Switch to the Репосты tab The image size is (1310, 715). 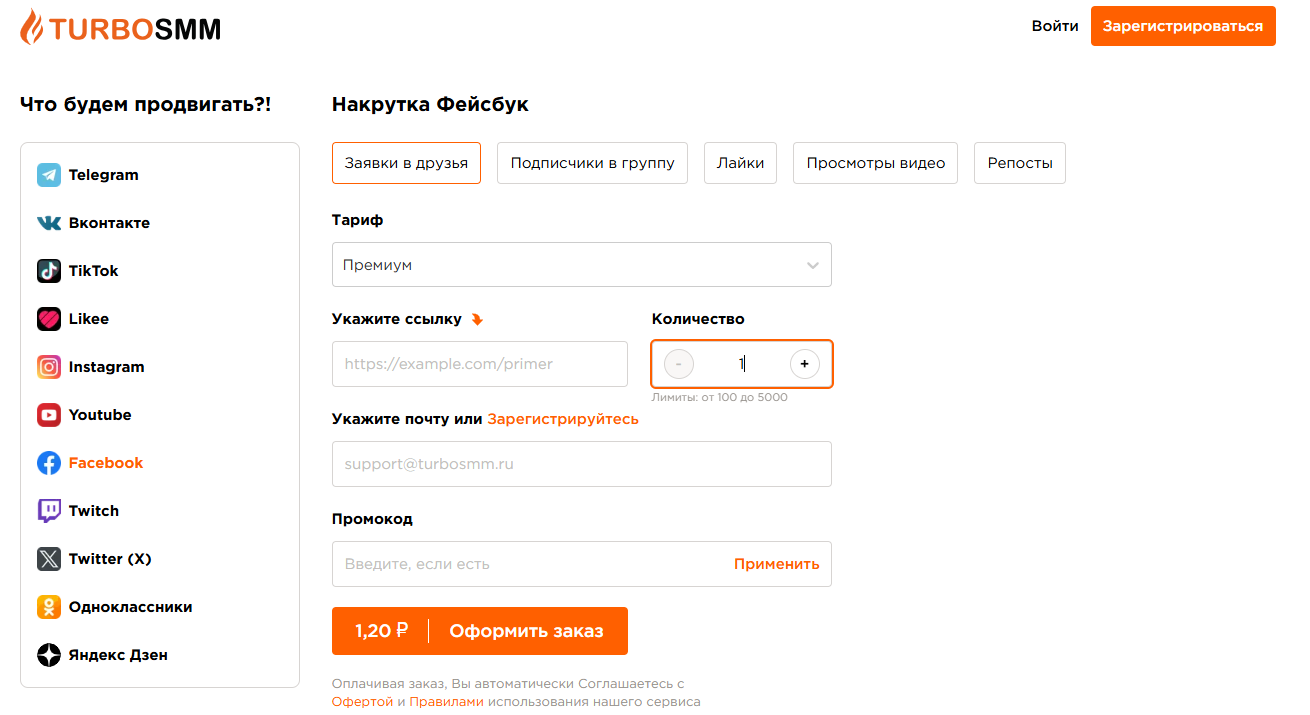(1020, 163)
